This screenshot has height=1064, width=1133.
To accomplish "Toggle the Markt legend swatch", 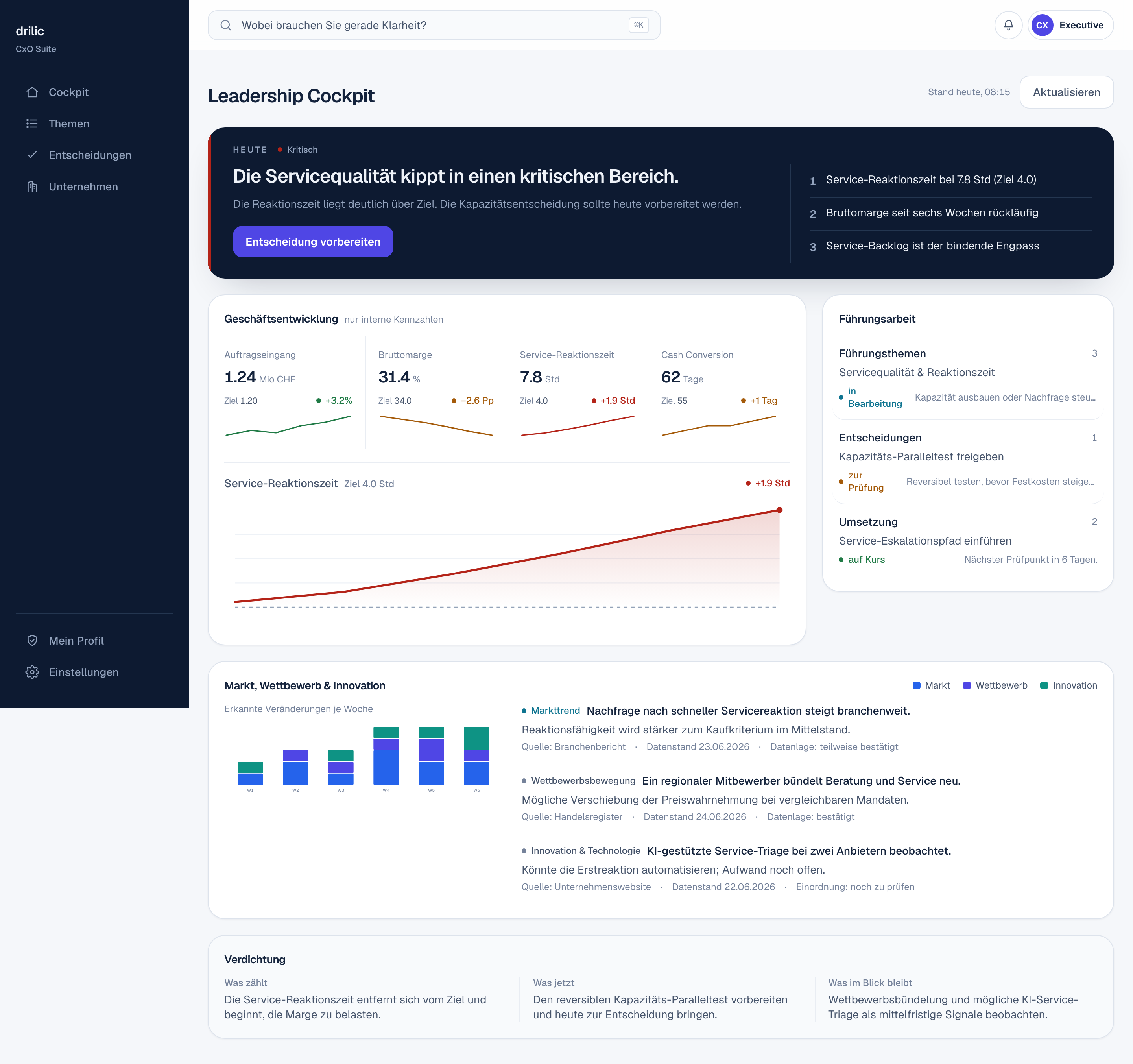I will 916,685.
